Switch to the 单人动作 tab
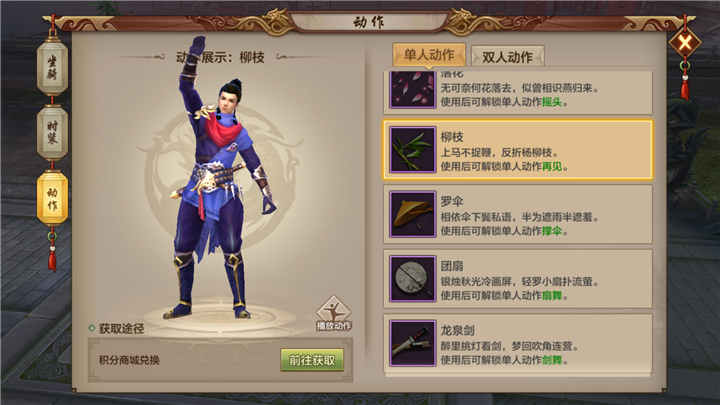 [x=429, y=55]
